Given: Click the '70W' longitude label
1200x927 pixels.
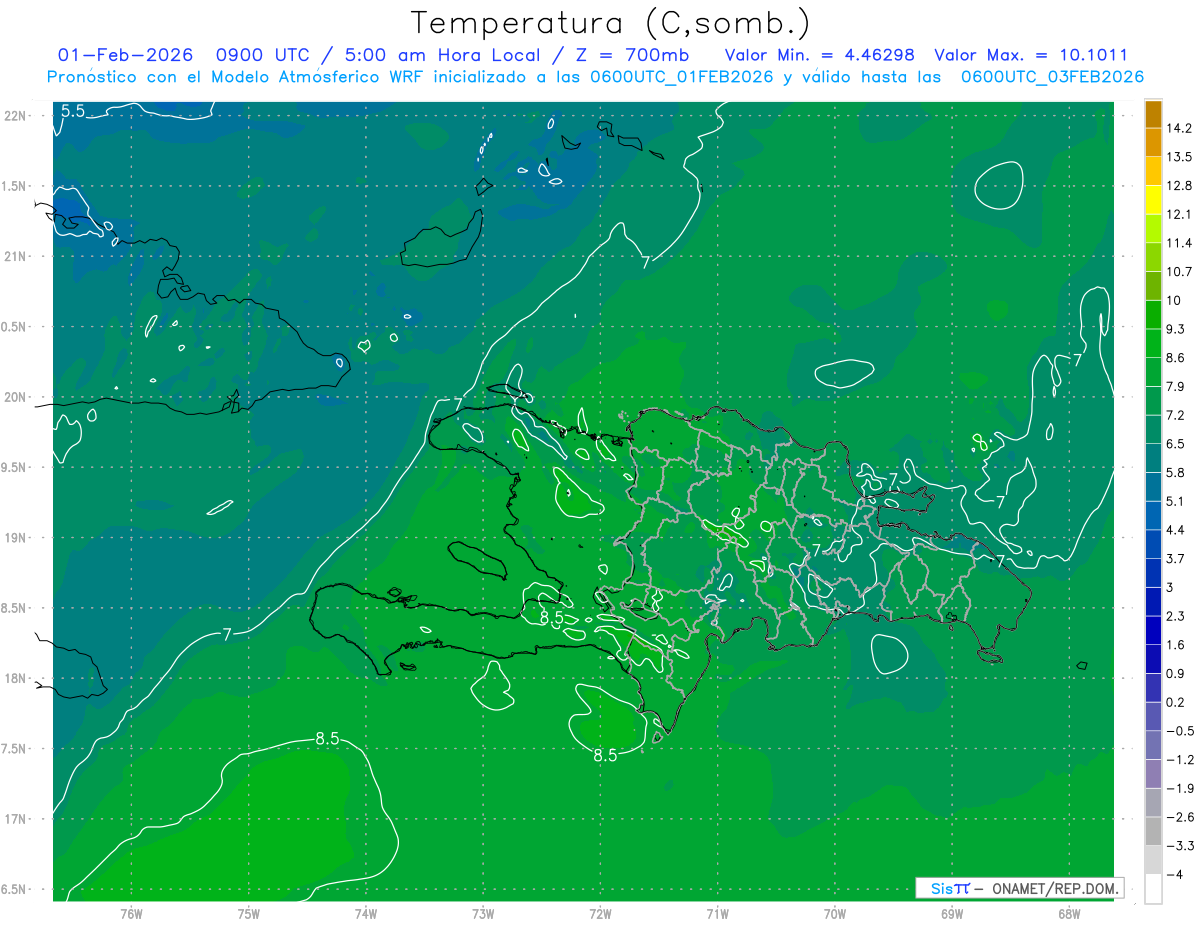Looking at the screenshot, I should 835,914.
